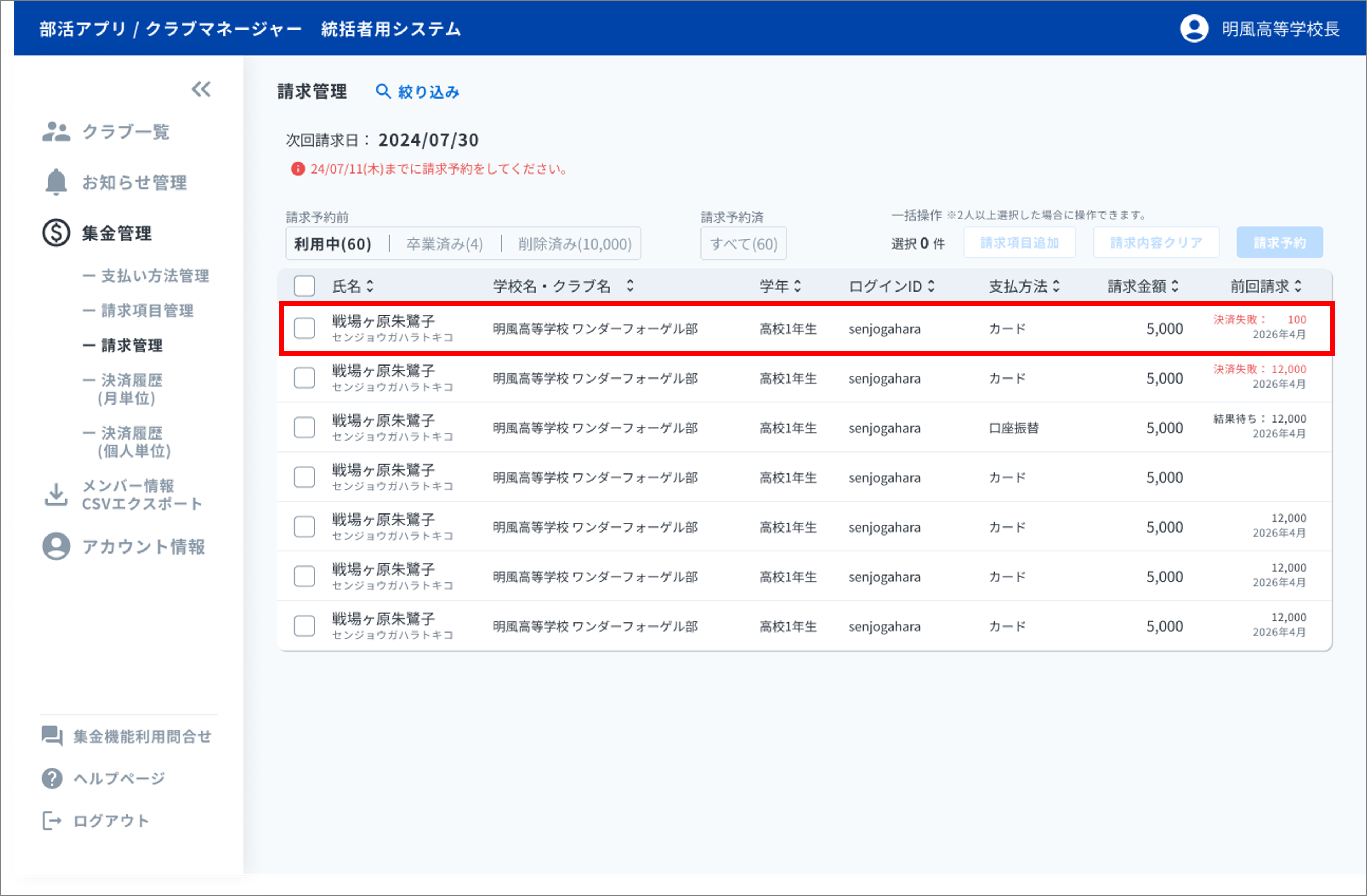This screenshot has height=896, width=1367.
Task: Click the 請求予約 button
Action: tap(1280, 242)
